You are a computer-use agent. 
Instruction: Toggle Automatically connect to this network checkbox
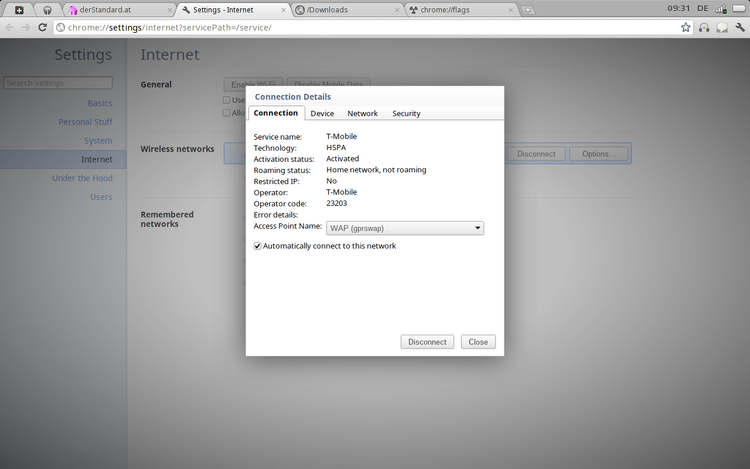[258, 246]
